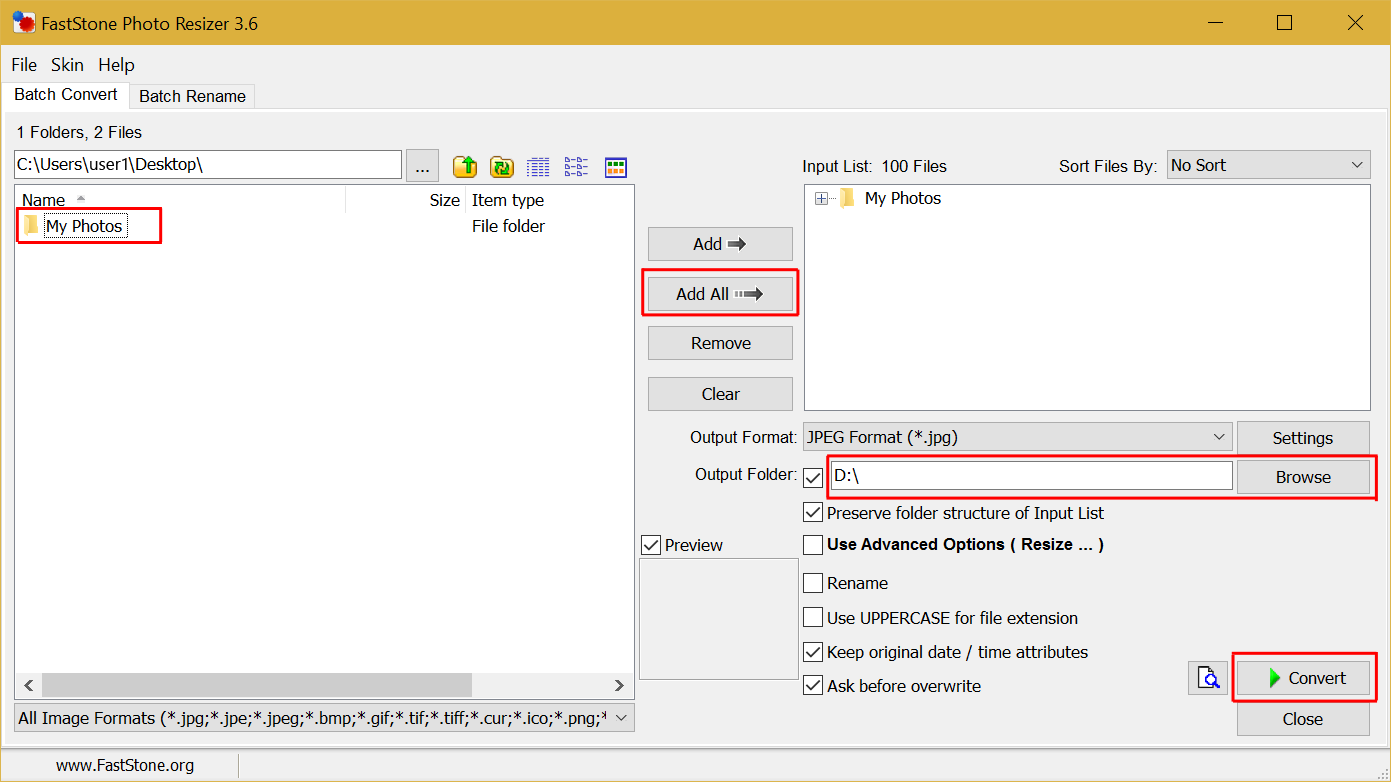
Task: Click the output folder field showing D:\
Action: click(x=1032, y=476)
